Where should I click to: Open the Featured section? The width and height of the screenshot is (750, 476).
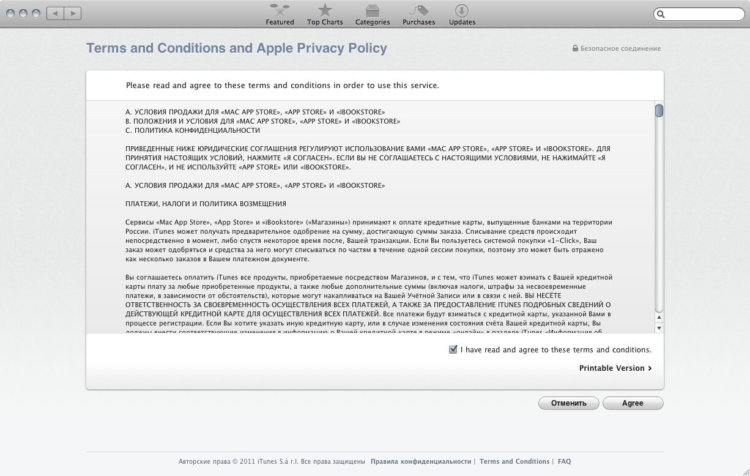point(280,14)
